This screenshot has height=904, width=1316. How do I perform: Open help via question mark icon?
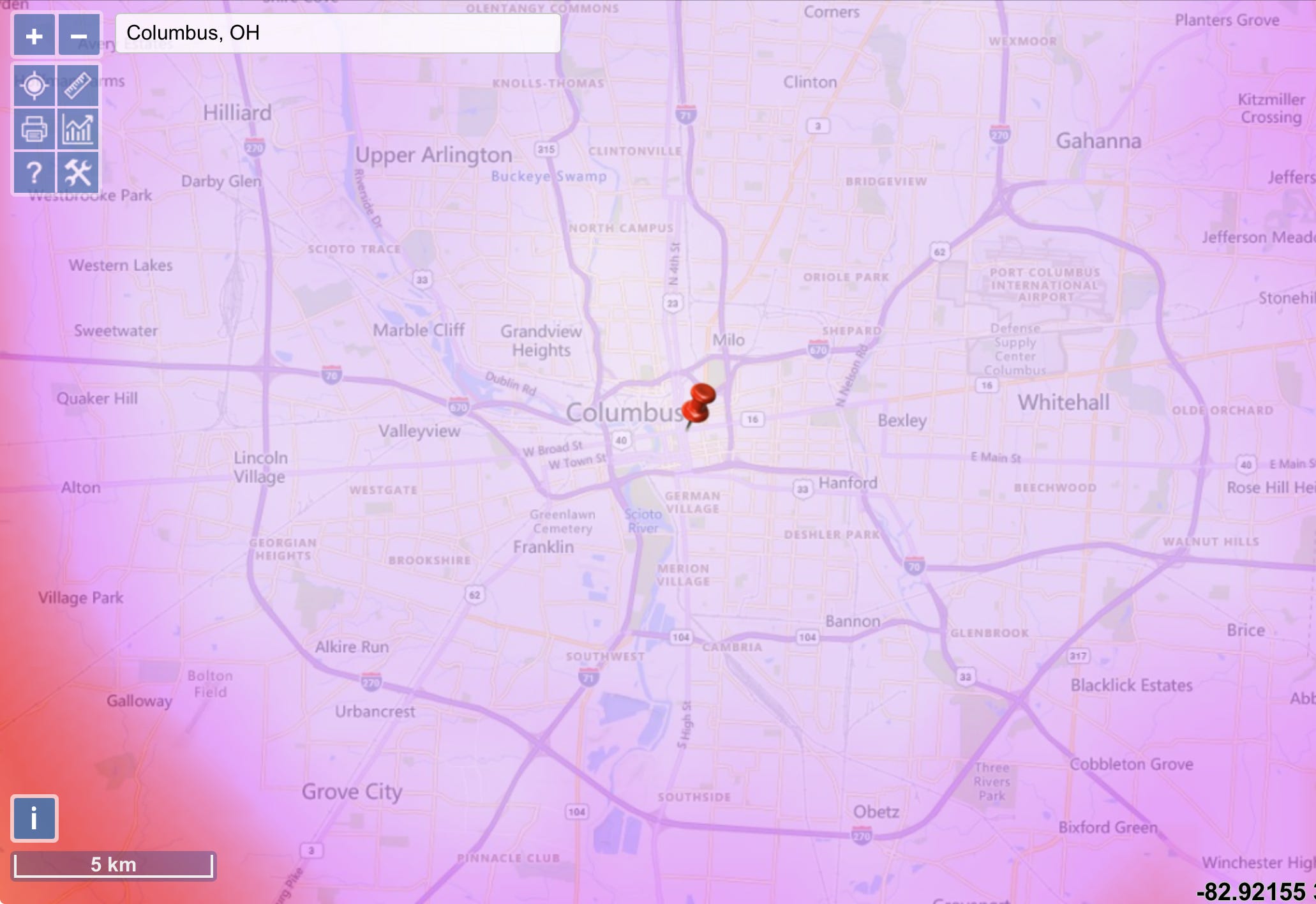[x=34, y=172]
